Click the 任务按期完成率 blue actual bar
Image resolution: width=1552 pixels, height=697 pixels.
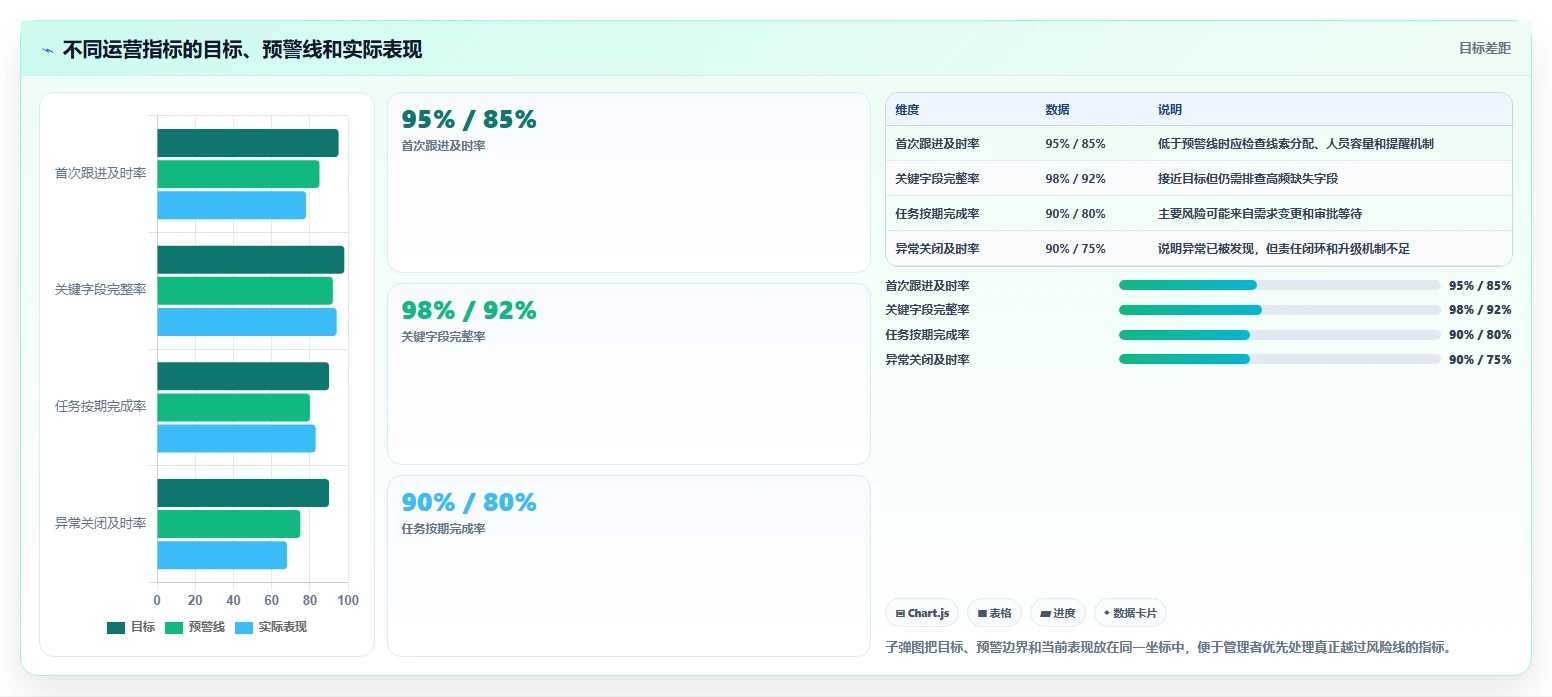(x=236, y=439)
